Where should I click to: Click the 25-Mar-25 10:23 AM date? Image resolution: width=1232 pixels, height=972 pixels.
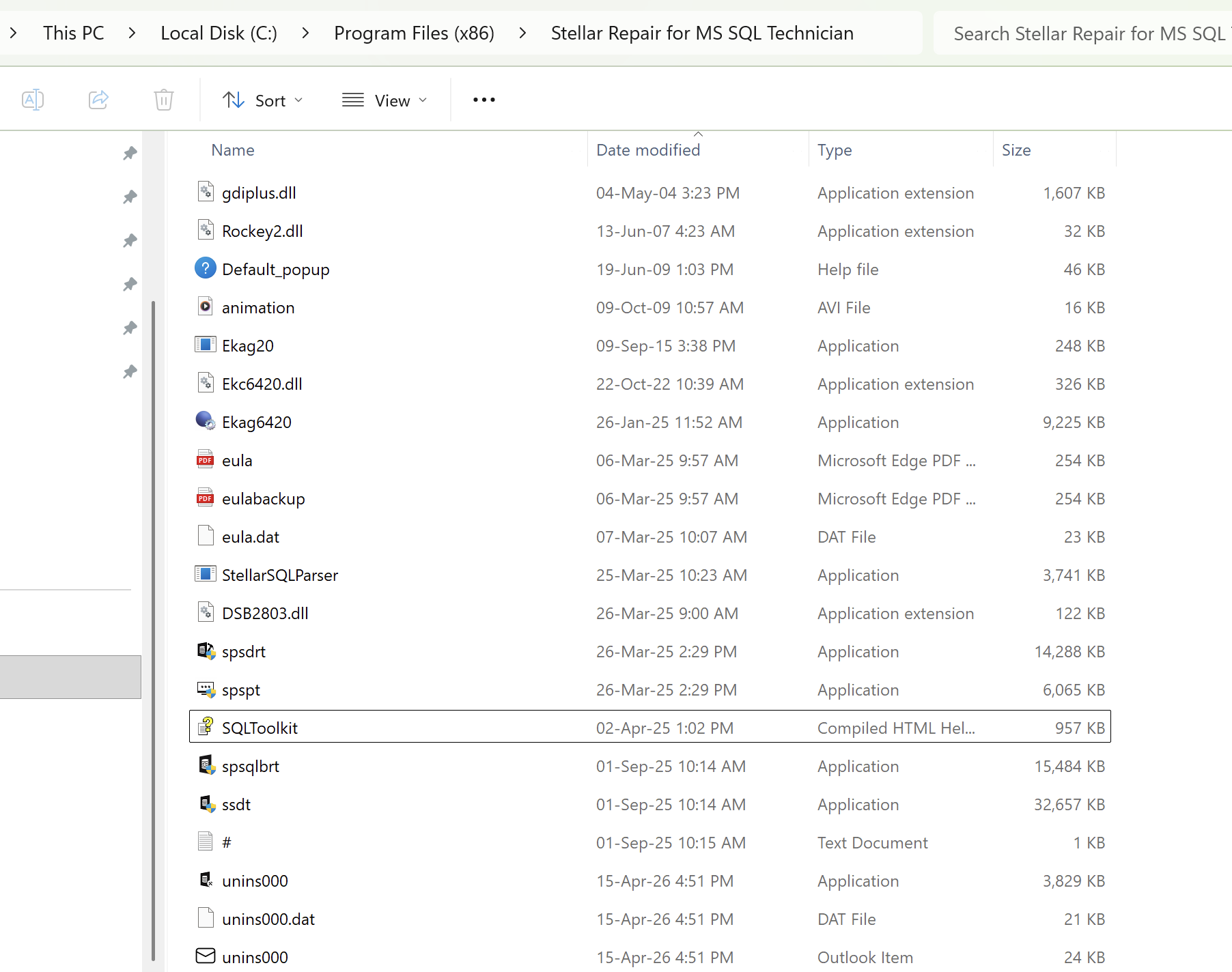pos(671,575)
